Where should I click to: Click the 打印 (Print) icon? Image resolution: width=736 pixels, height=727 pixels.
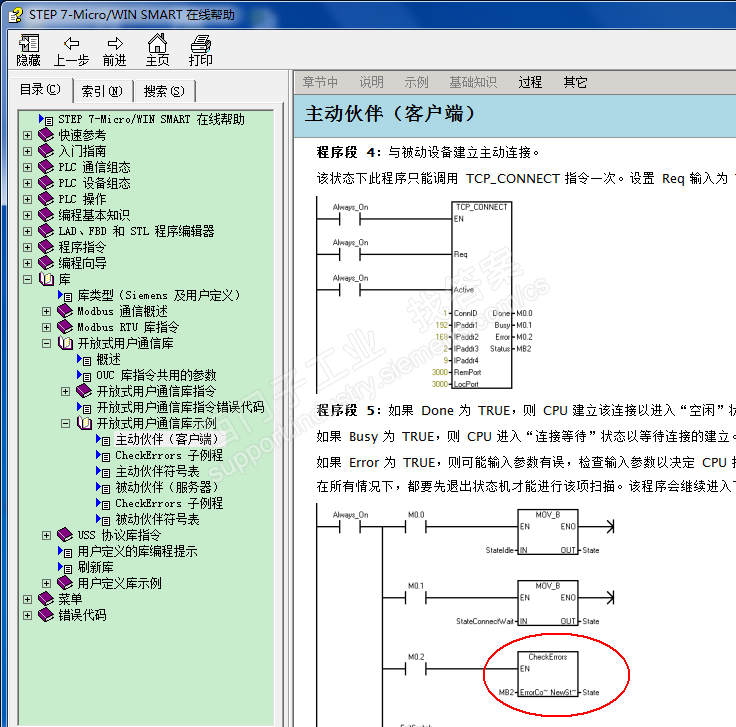[x=200, y=43]
